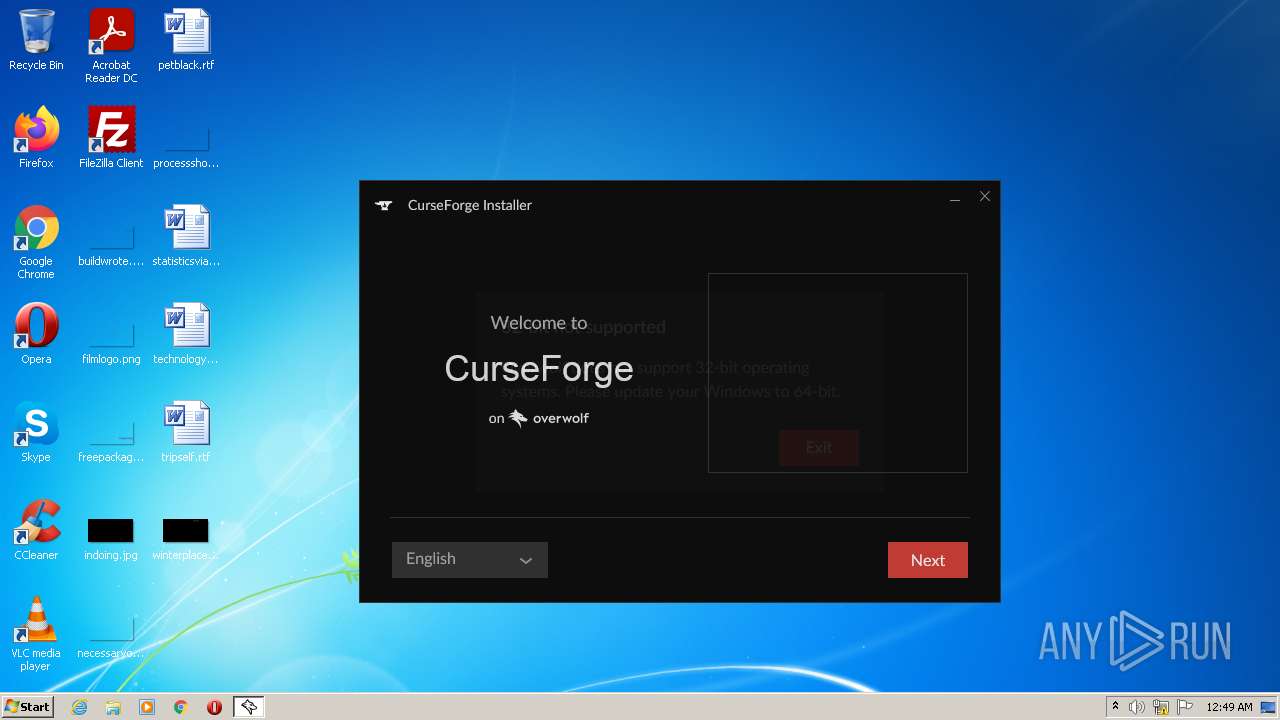Click the faded Exit button
The image size is (1280, 720).
818,447
